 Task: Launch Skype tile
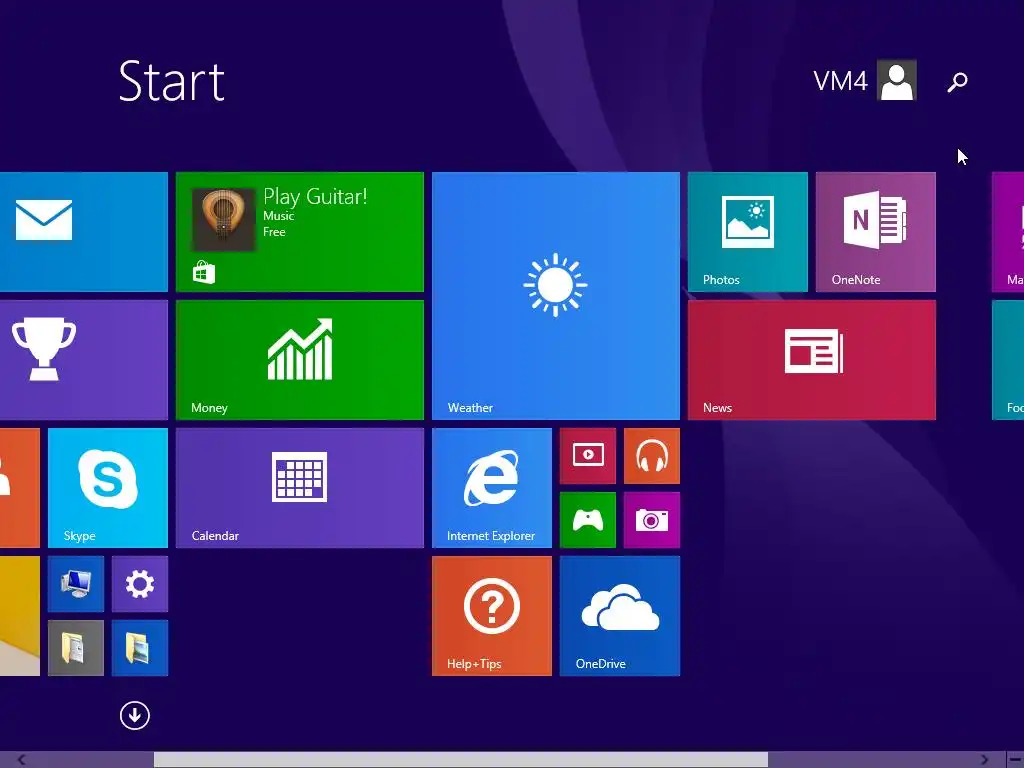pos(108,488)
